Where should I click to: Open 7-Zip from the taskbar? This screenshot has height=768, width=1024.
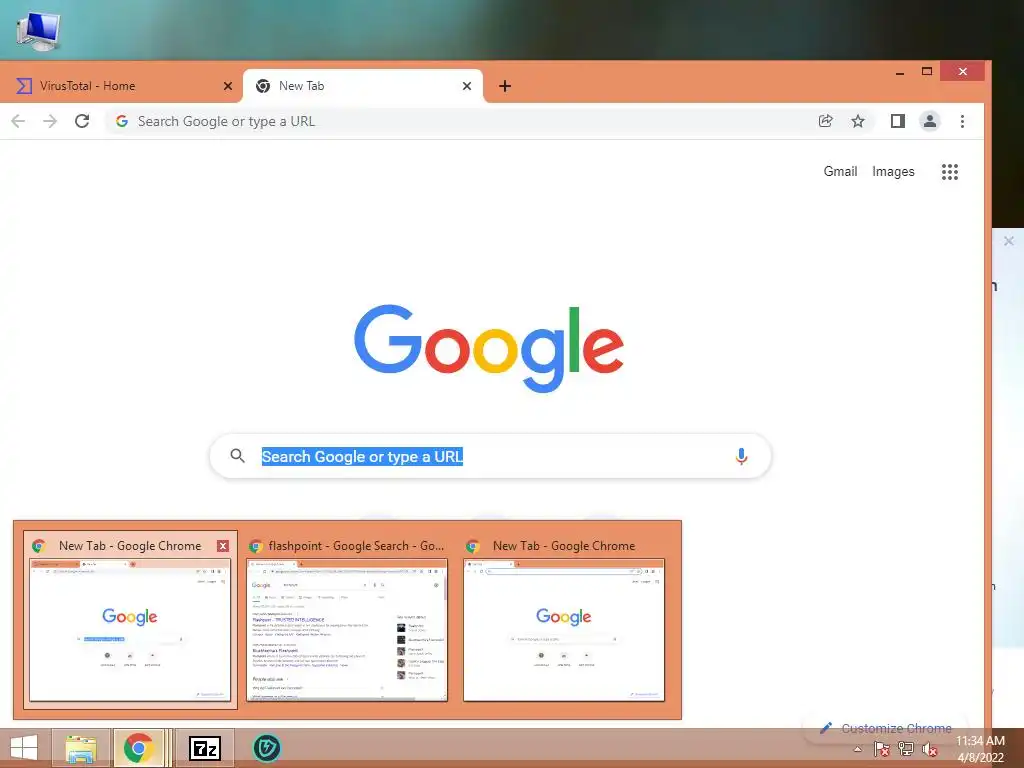pos(204,748)
